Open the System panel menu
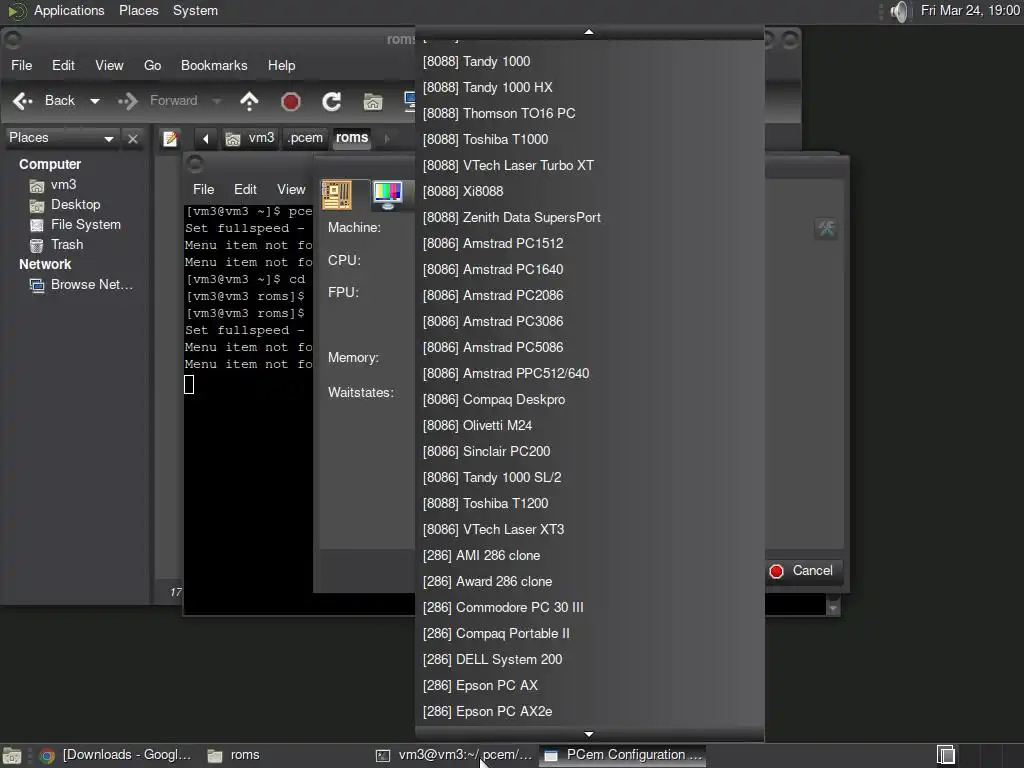This screenshot has height=768, width=1024. (195, 10)
